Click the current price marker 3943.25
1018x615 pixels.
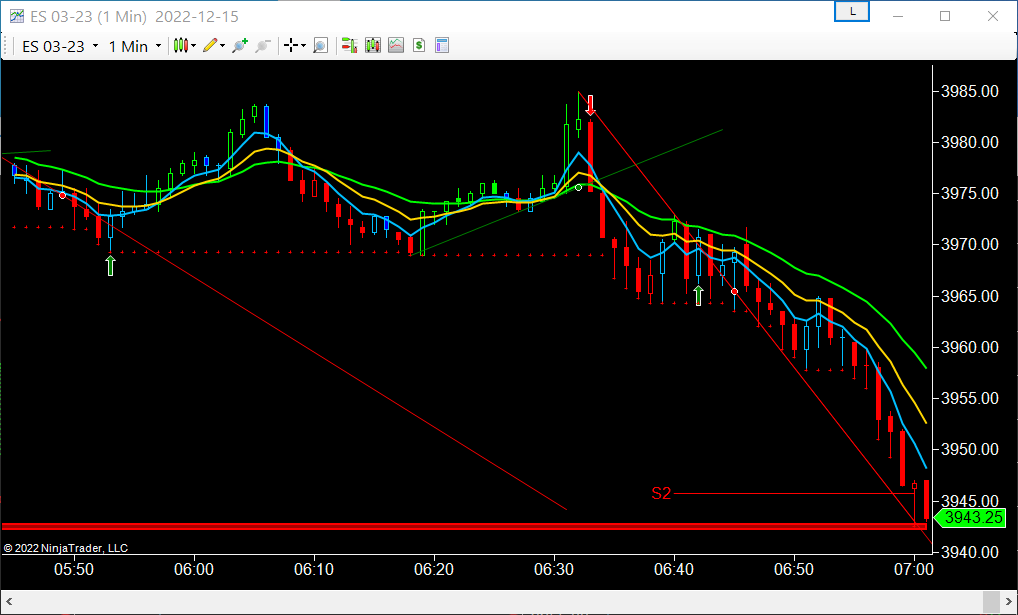970,518
